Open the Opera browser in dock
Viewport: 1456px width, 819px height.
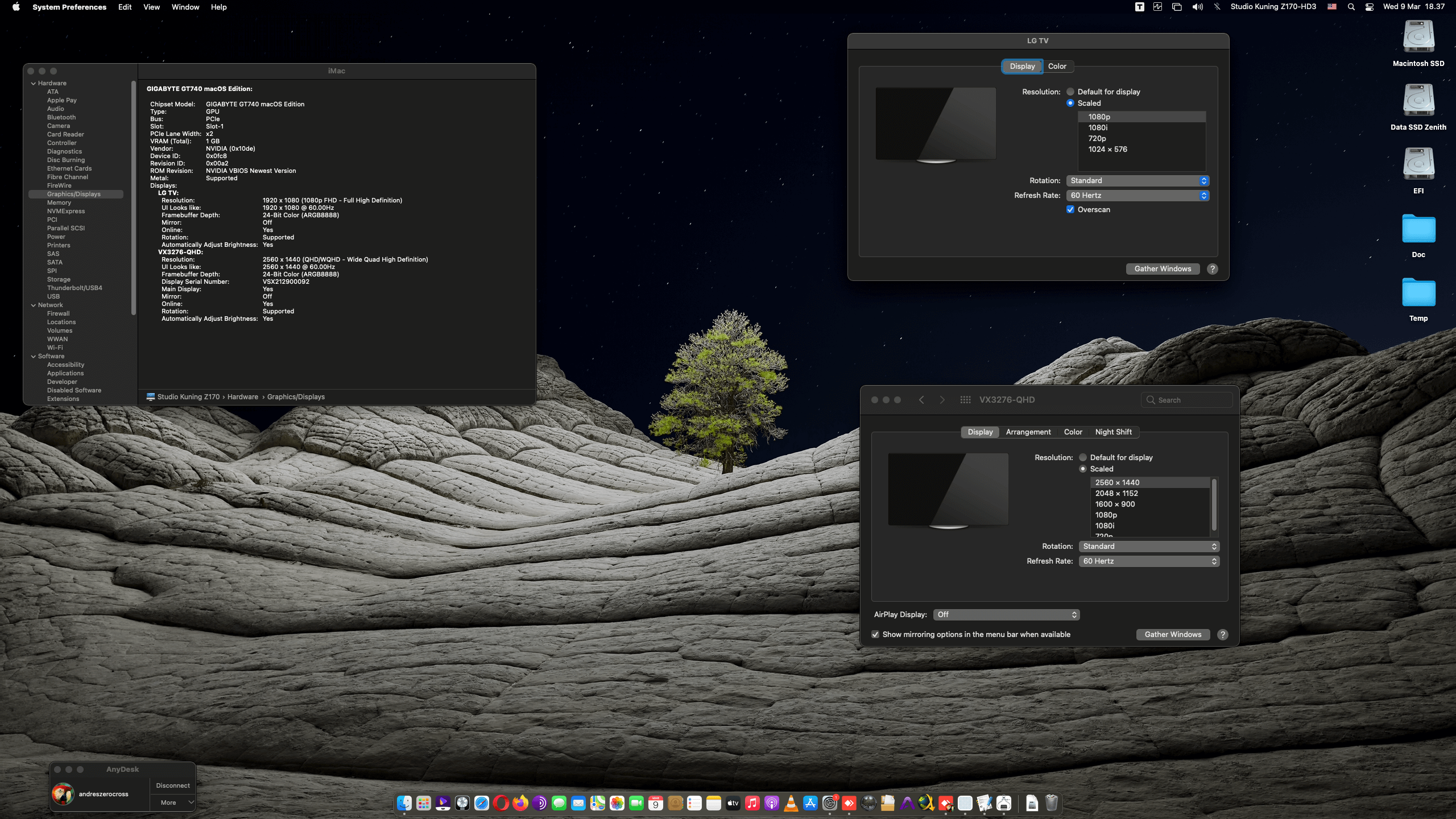[x=501, y=803]
